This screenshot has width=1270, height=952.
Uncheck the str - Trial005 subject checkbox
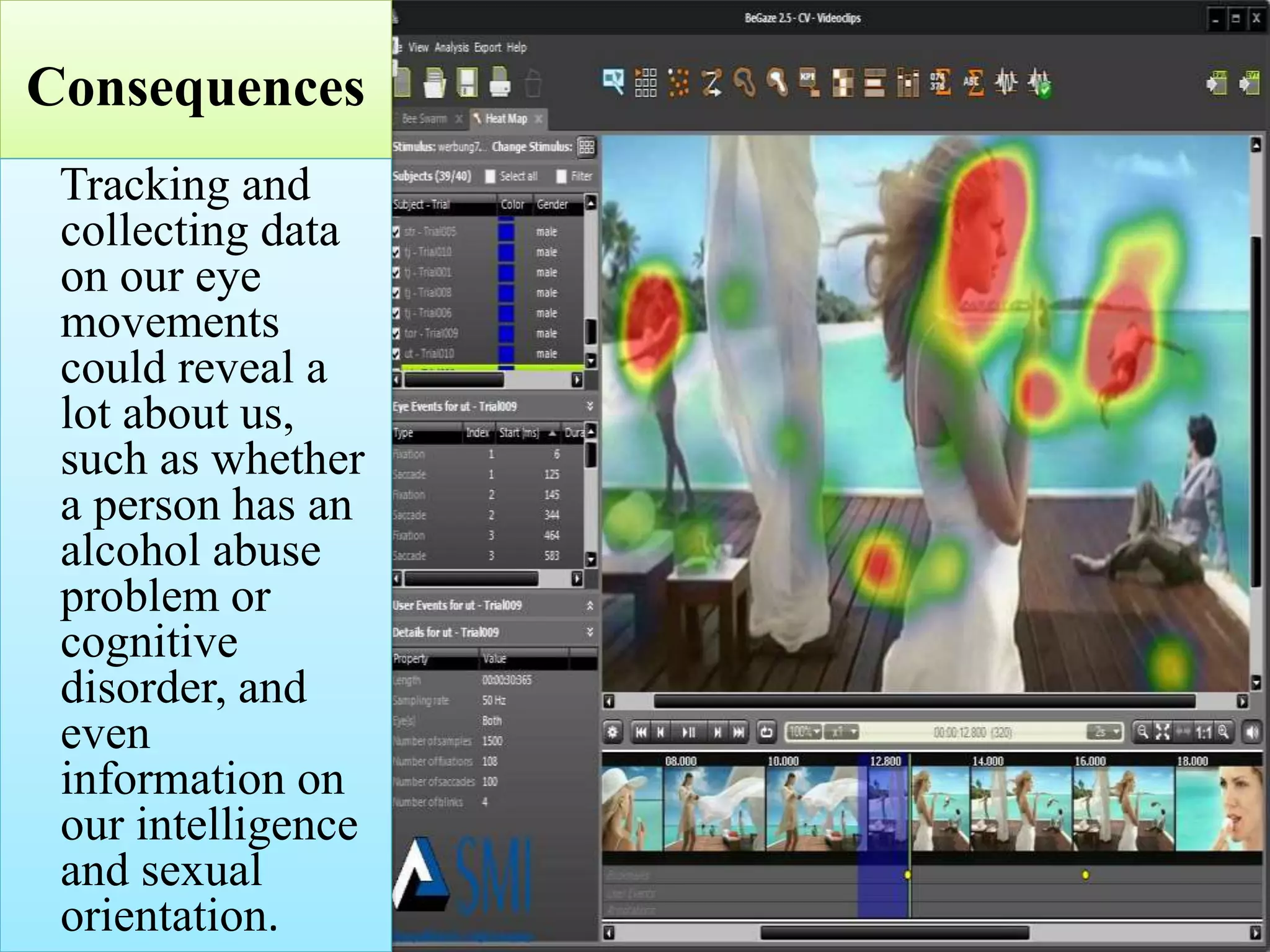pos(396,232)
